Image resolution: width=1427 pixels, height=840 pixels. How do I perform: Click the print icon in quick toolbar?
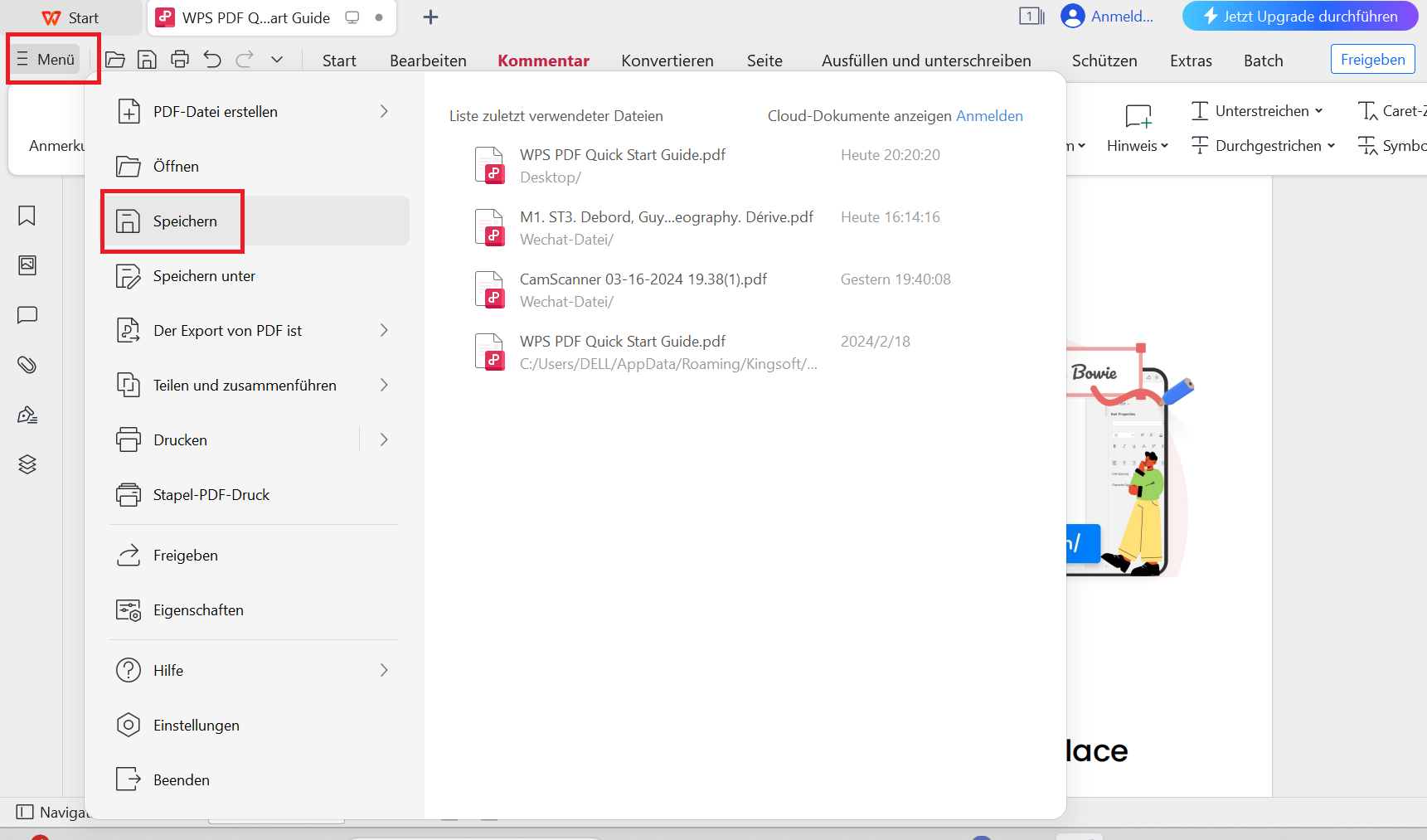click(180, 60)
